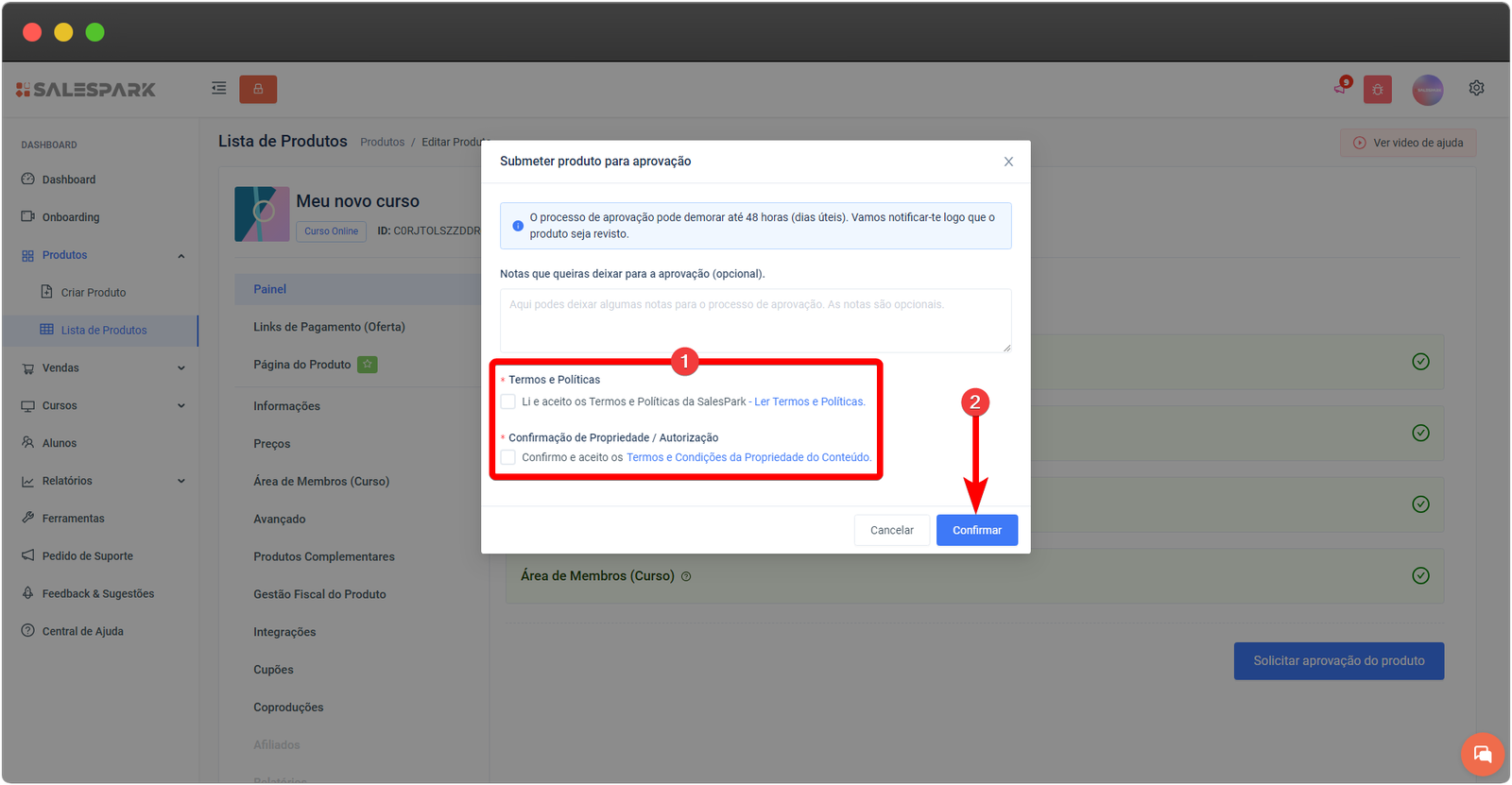Expand the Vendas sidebar menu
Screen dimensions: 1512x785
(x=181, y=368)
